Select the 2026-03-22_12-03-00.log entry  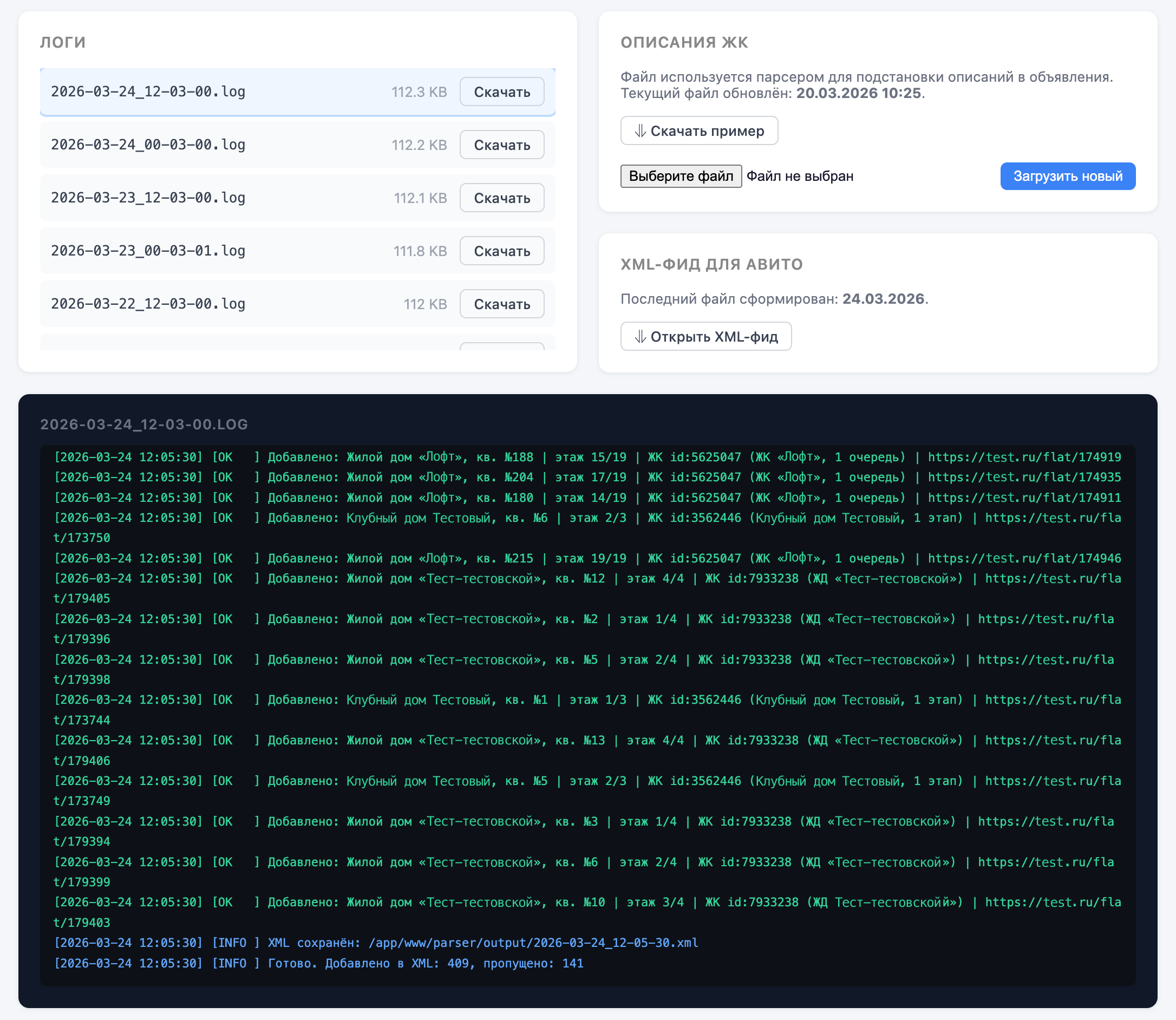[x=148, y=304]
